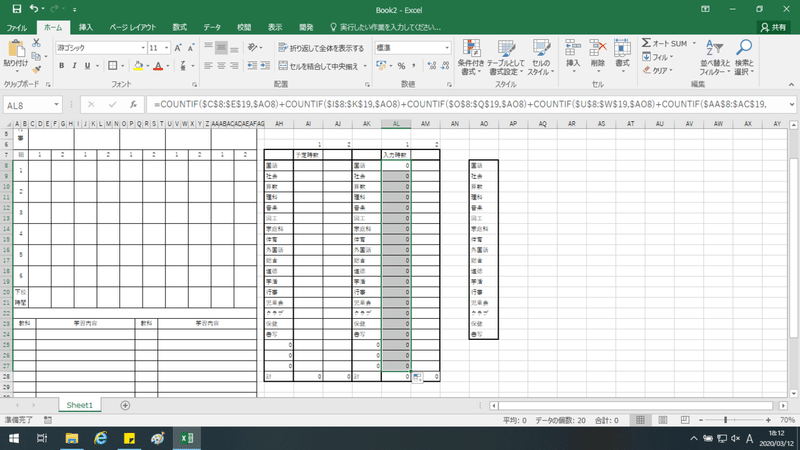Click the Share 共有 button
800x450 pixels.
click(x=773, y=28)
